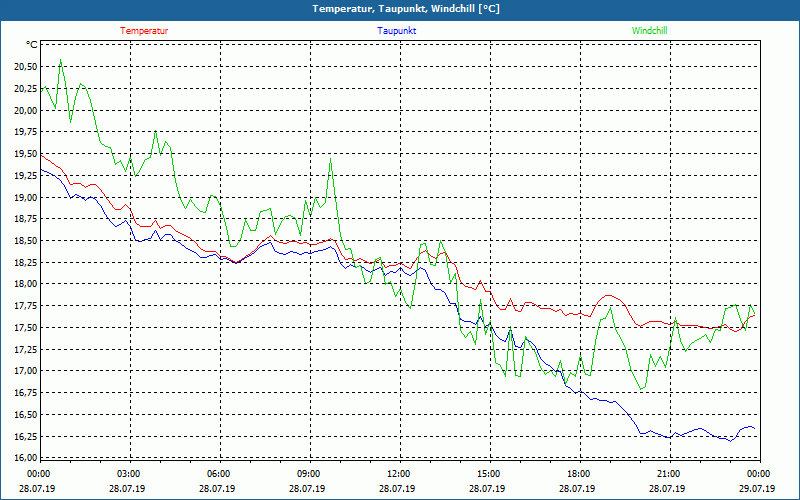
Task: Click the '20,00' y-axis value
Action: [26, 110]
